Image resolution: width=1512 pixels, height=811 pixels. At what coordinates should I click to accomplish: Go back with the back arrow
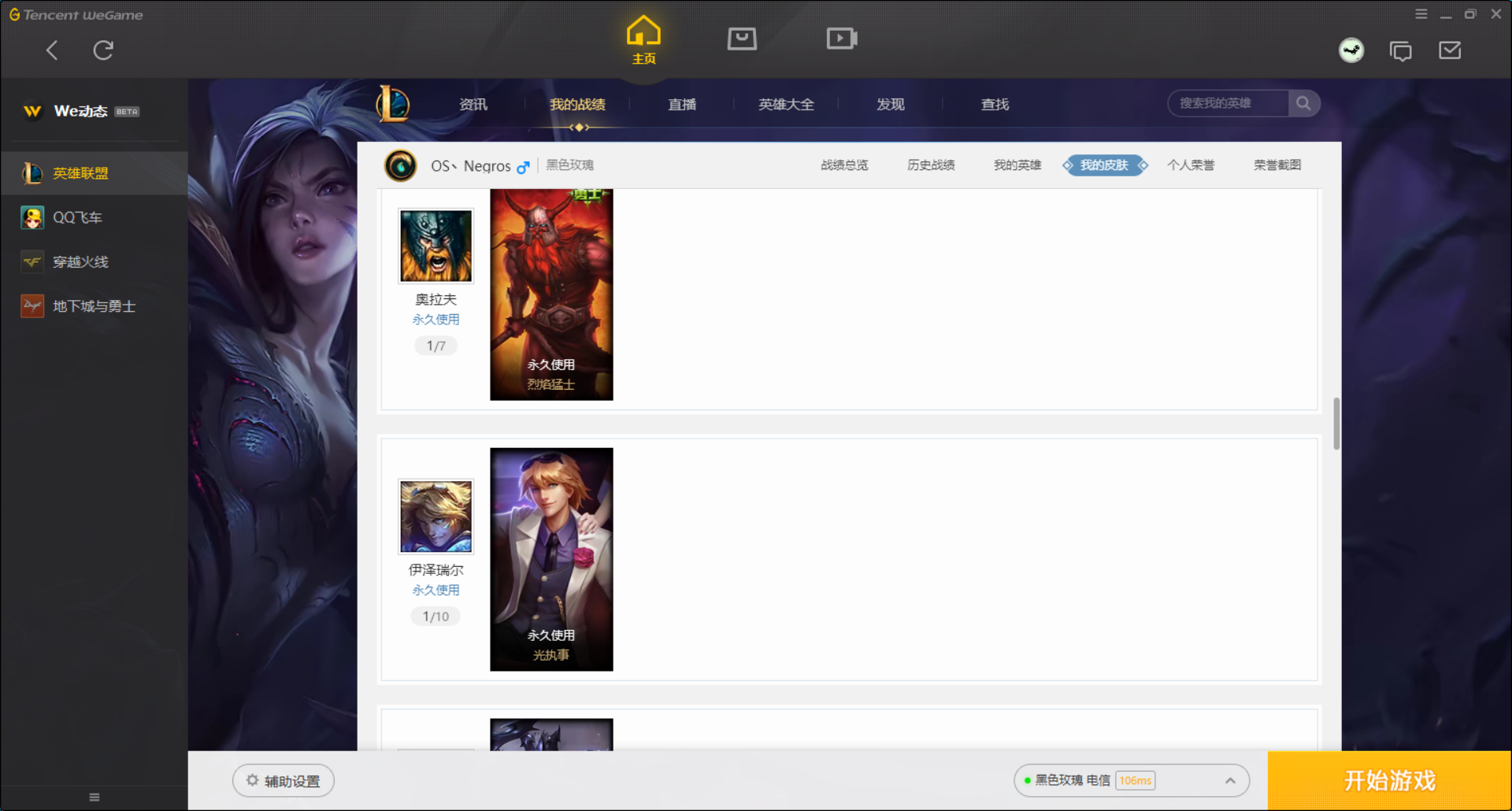coord(52,50)
